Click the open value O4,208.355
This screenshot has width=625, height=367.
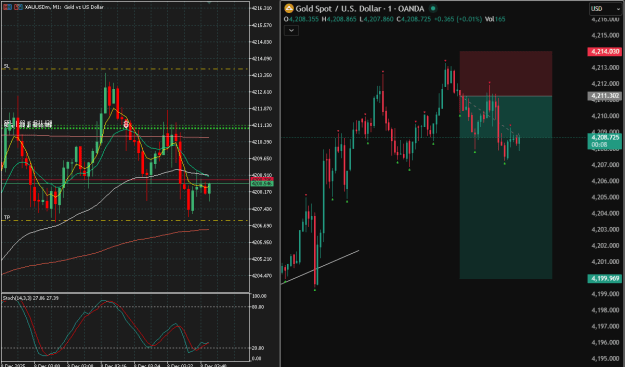tap(301, 19)
